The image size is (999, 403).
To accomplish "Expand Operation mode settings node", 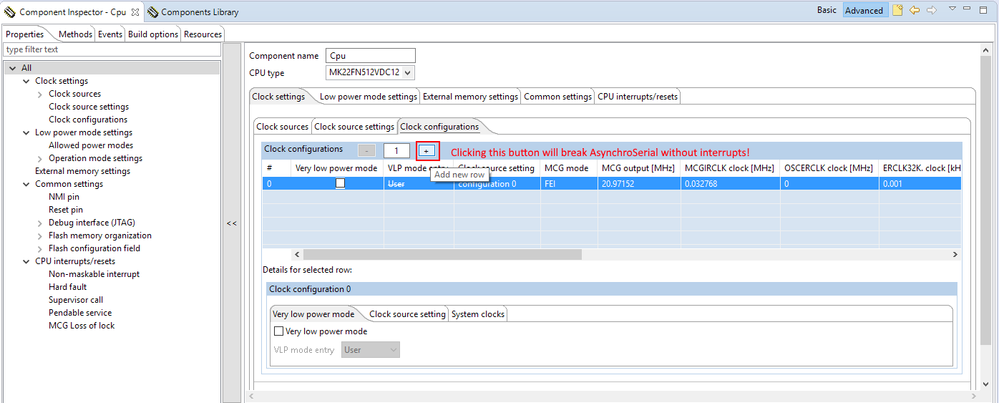I will point(40,159).
